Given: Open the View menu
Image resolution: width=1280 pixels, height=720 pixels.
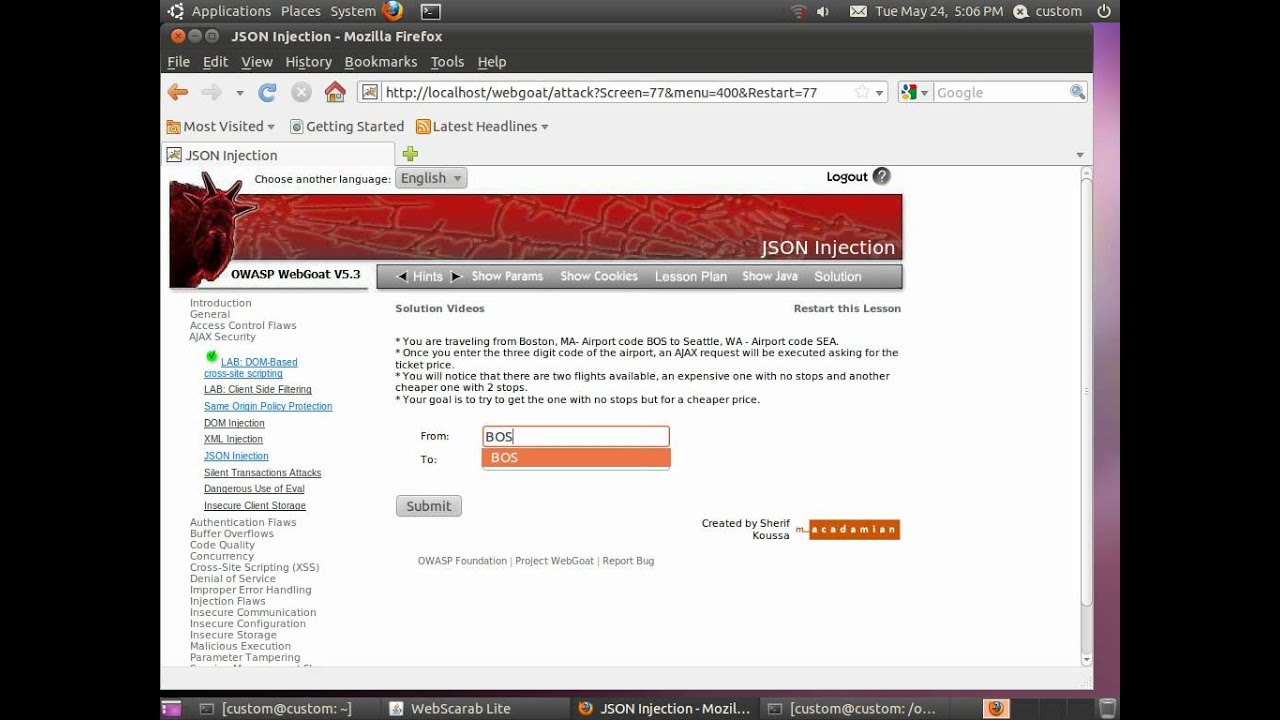Looking at the screenshot, I should [x=256, y=61].
